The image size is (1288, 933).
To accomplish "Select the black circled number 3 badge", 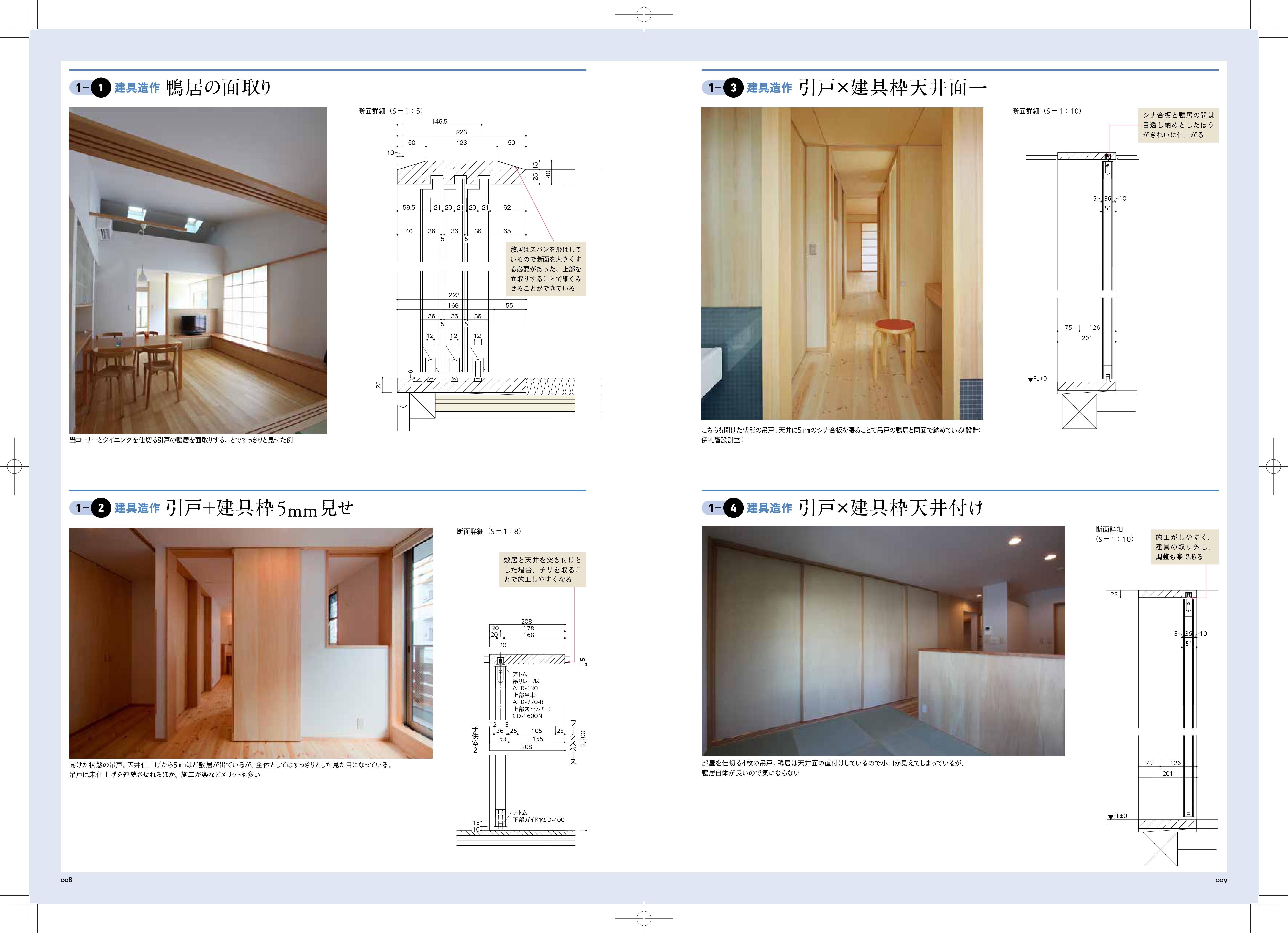I will (733, 88).
